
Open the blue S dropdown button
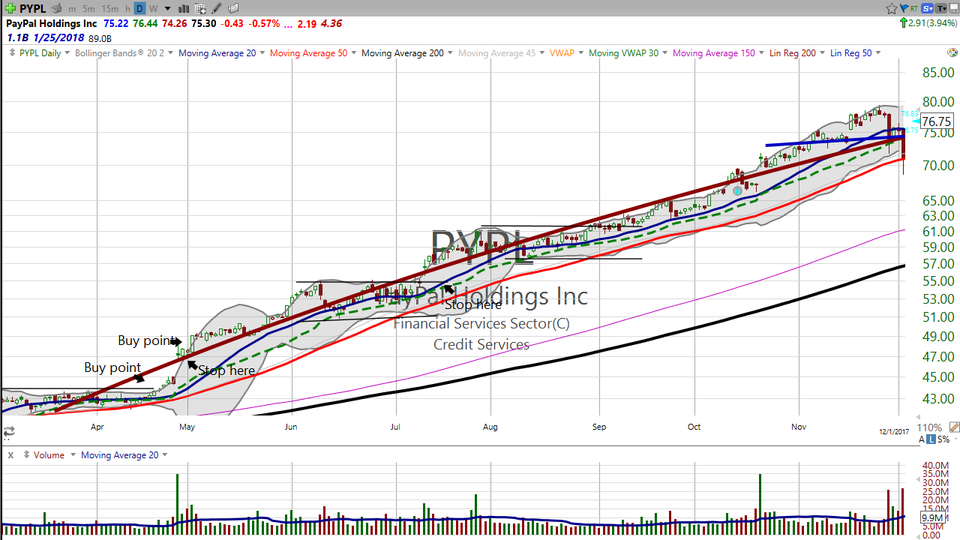pos(928,8)
